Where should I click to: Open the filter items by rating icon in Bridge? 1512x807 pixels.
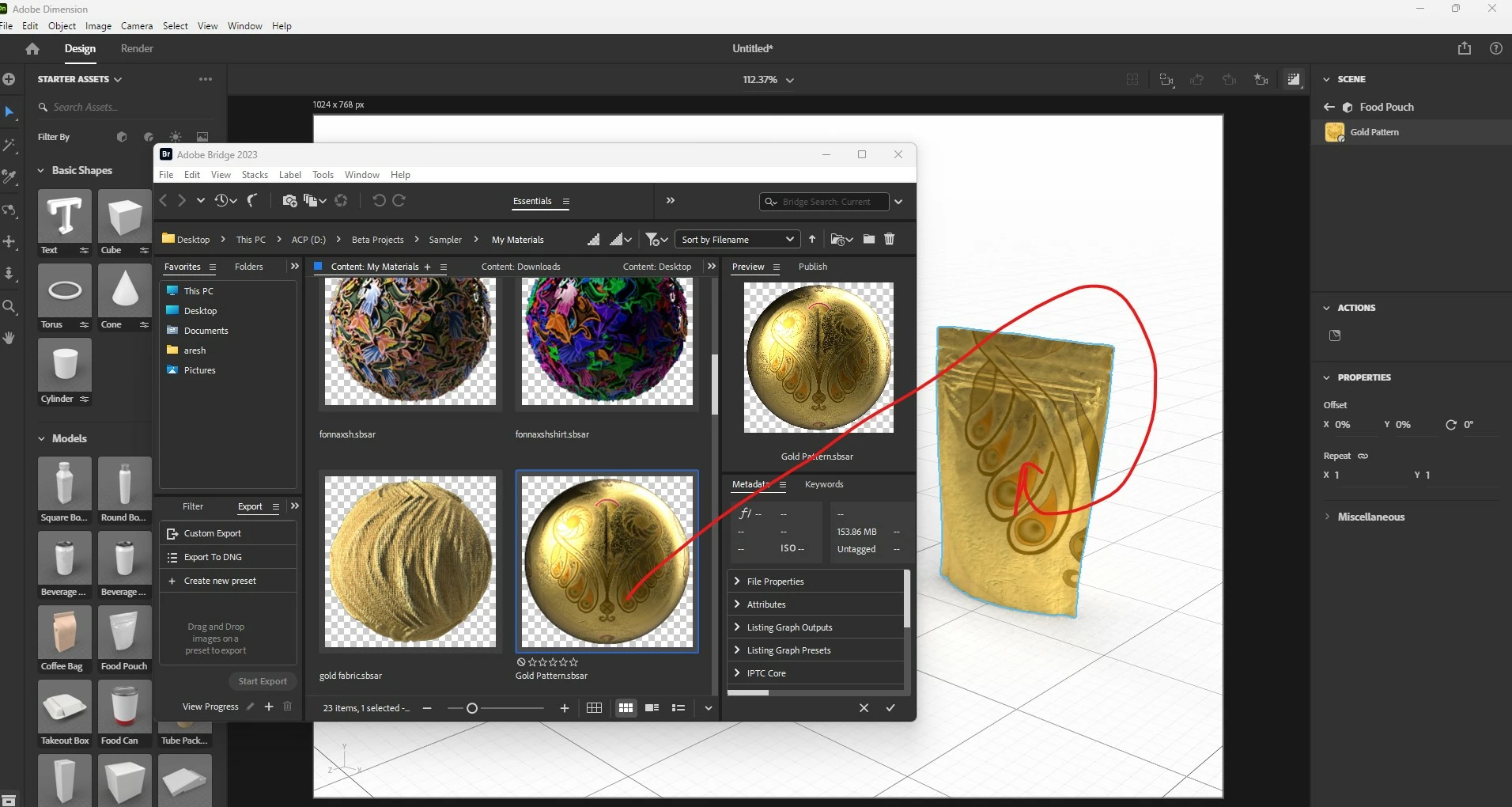pyautogui.click(x=656, y=239)
